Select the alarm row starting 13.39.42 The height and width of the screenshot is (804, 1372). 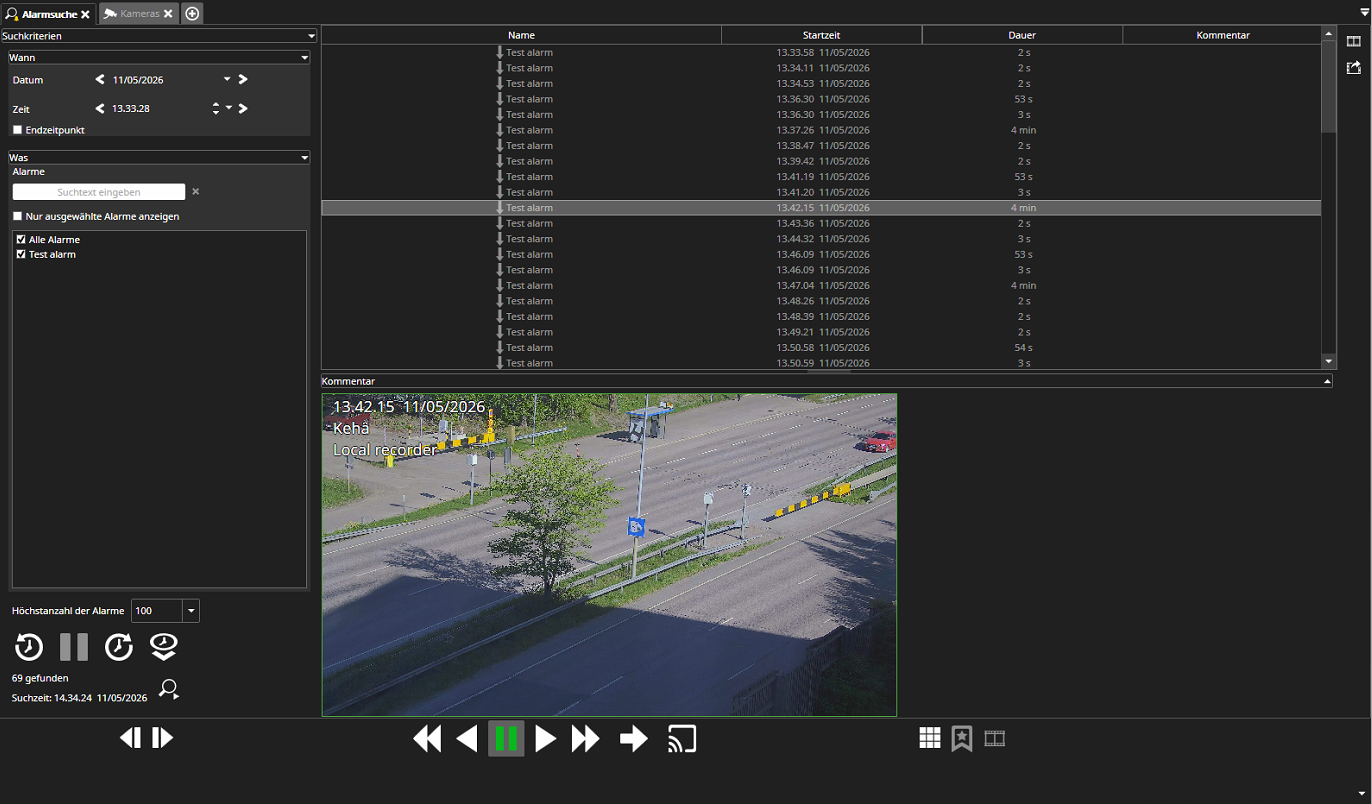(x=821, y=161)
